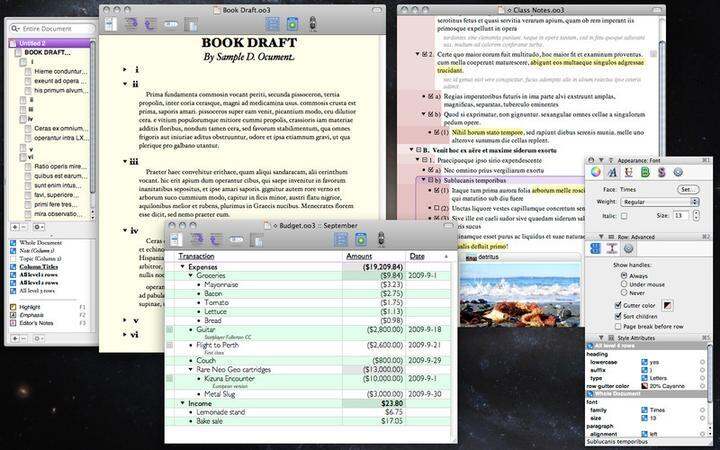Select the Never show handles option
Viewport: 720px width, 450px height.
pyautogui.click(x=624, y=292)
